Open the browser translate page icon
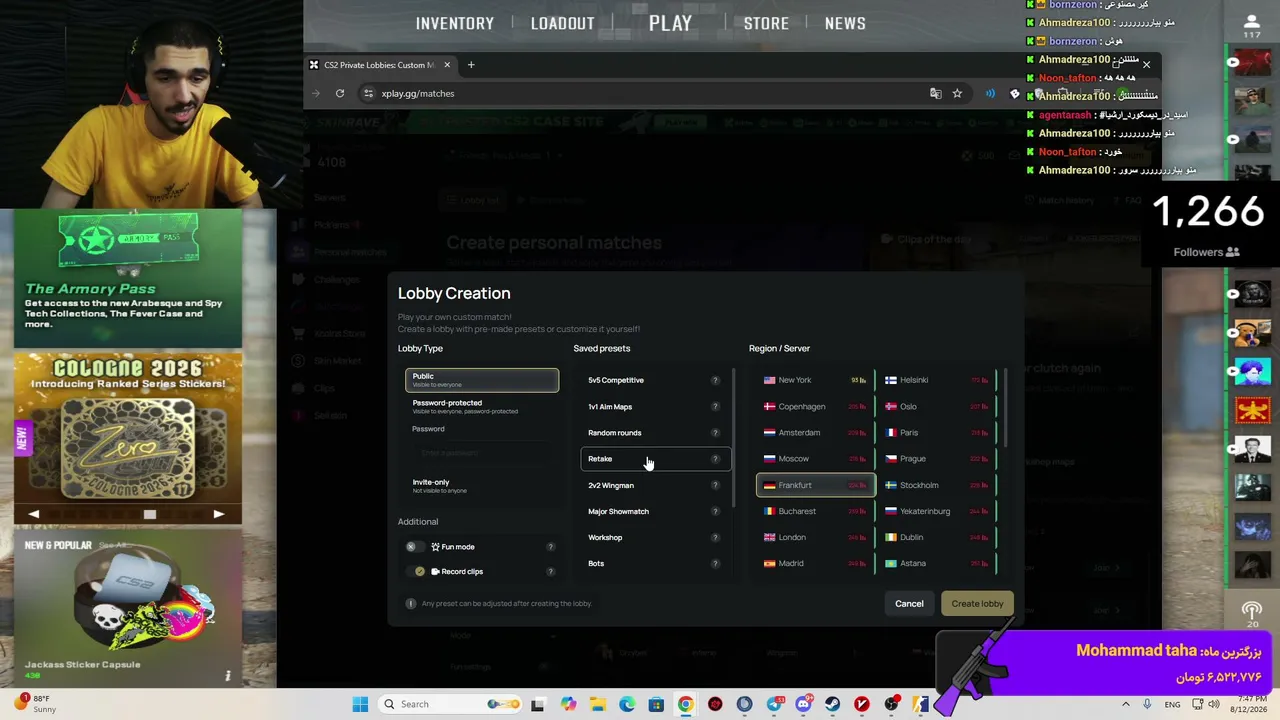The width and height of the screenshot is (1280, 720). click(x=936, y=93)
